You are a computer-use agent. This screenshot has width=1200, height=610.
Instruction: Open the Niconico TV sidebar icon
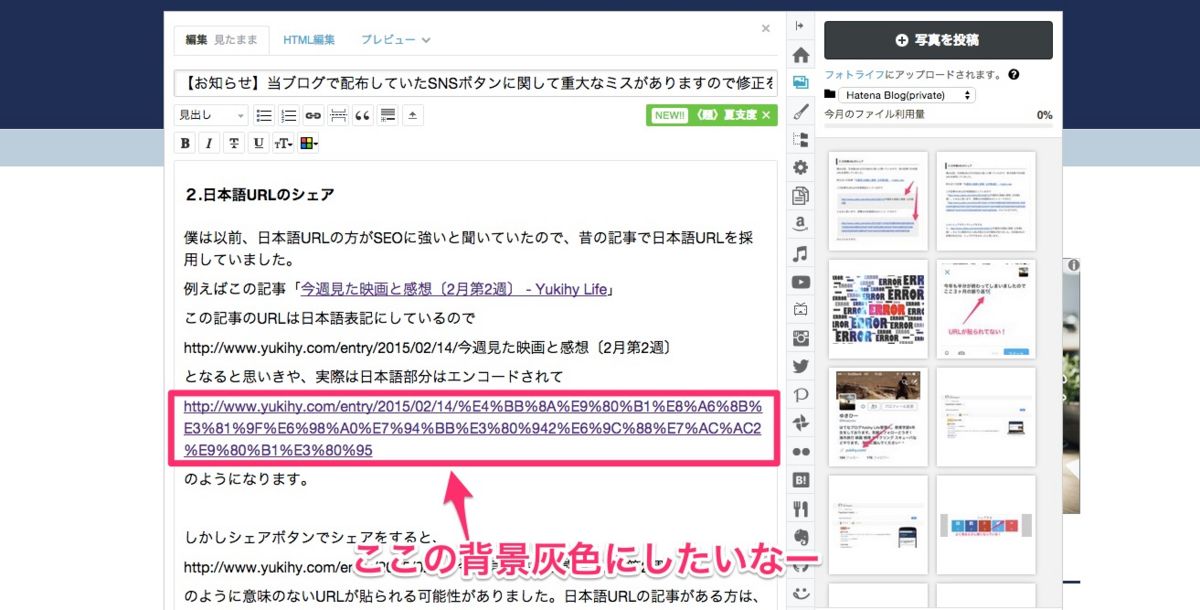pyautogui.click(x=800, y=309)
